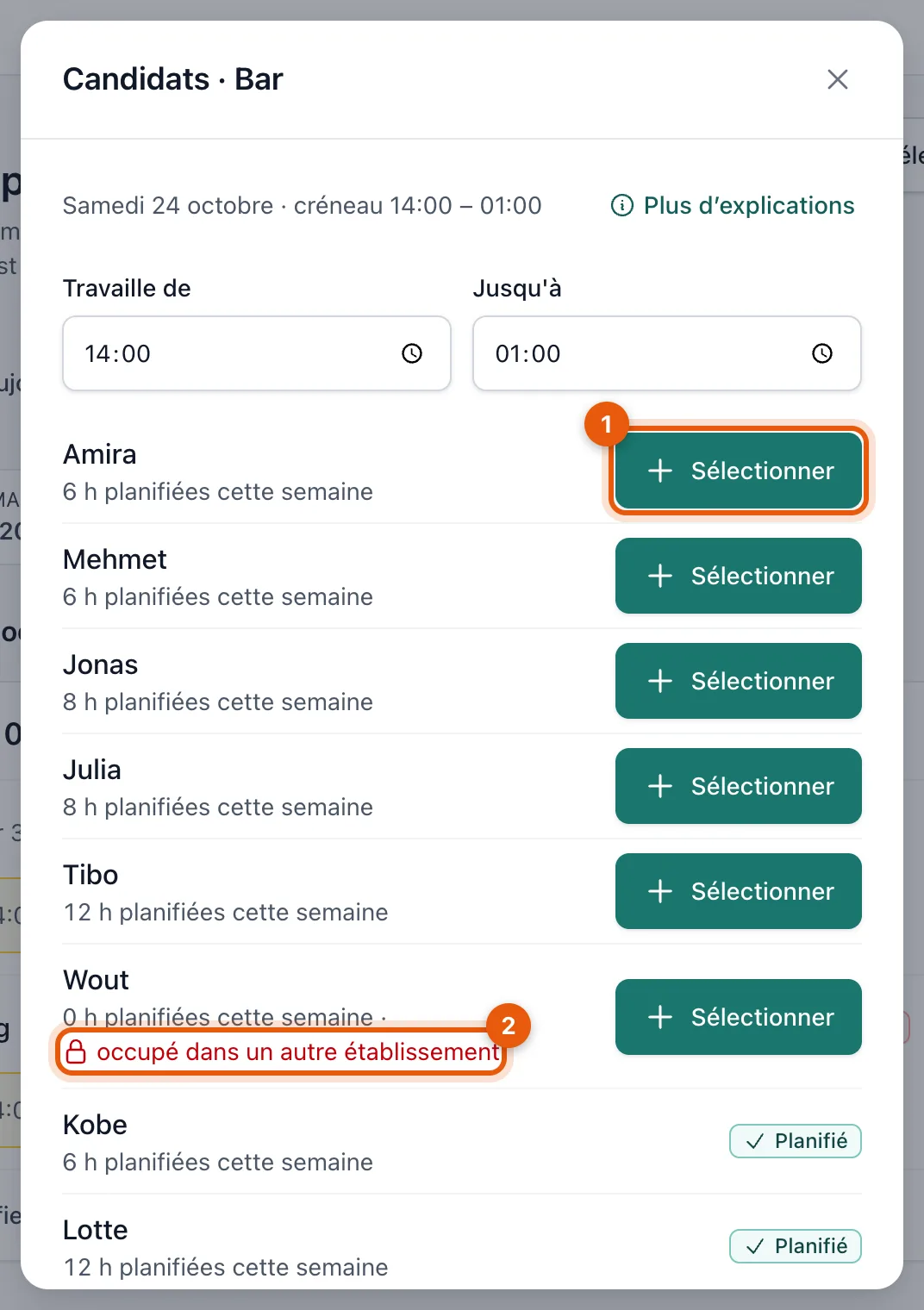Click Kobe's Planifié status badge
This screenshot has width=924, height=1310.
coord(796,1141)
